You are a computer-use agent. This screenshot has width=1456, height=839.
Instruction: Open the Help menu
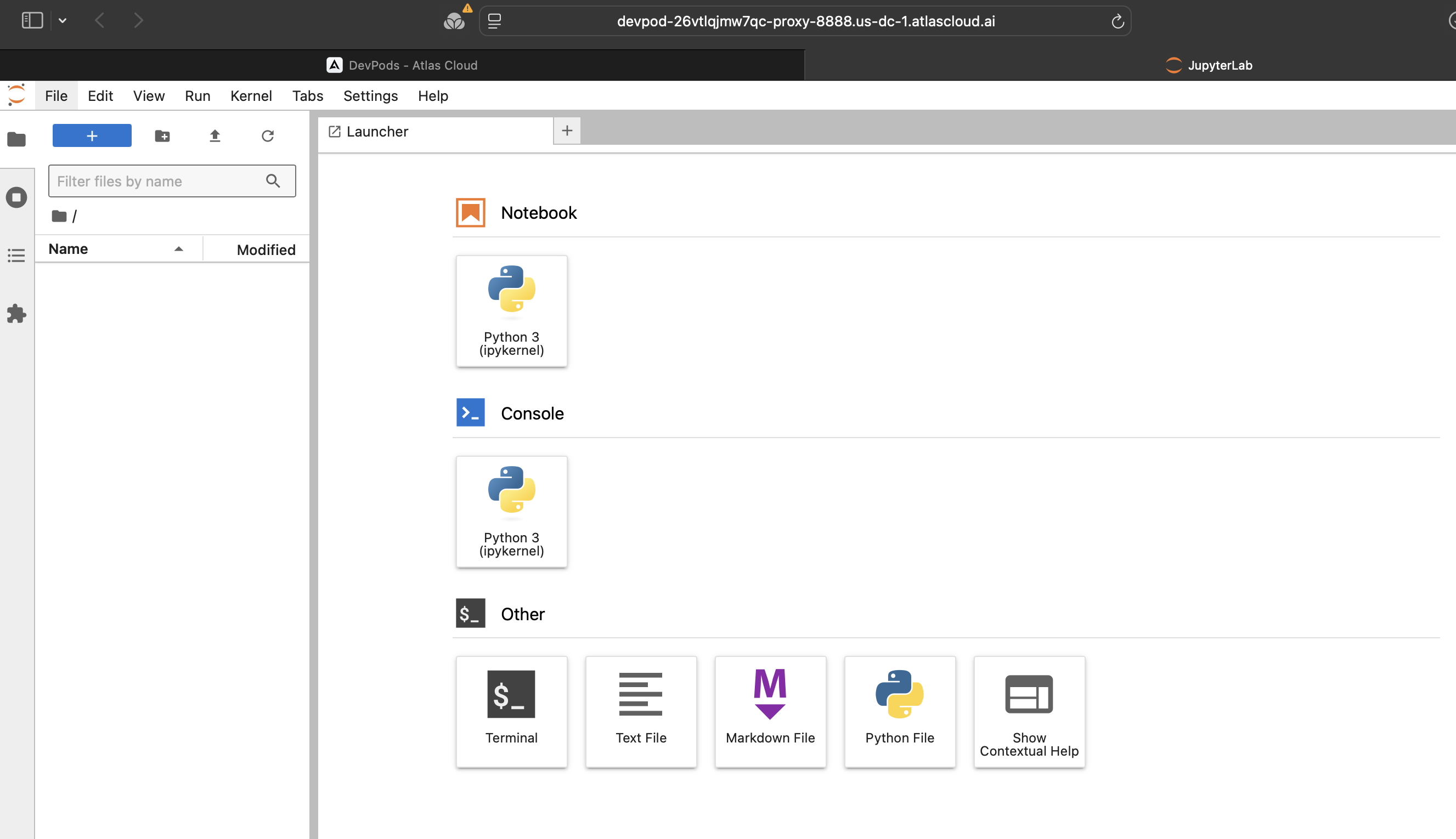(433, 95)
